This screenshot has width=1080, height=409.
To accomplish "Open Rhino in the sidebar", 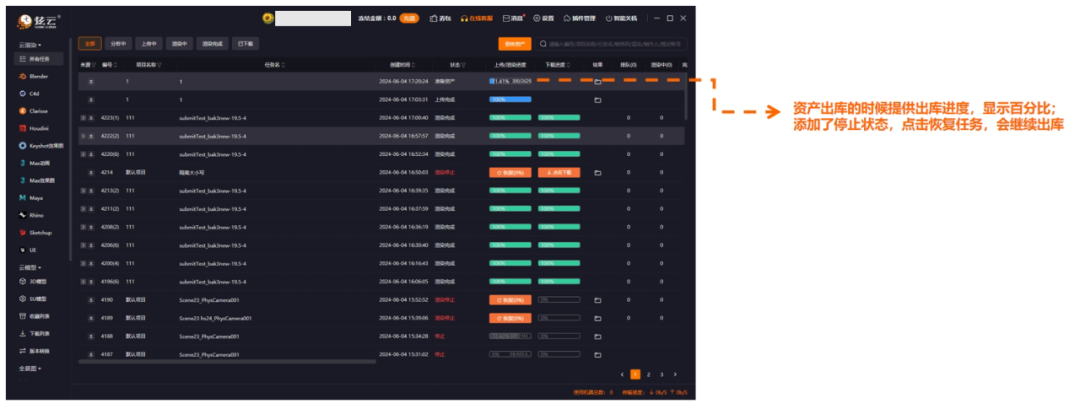I will 31,216.
